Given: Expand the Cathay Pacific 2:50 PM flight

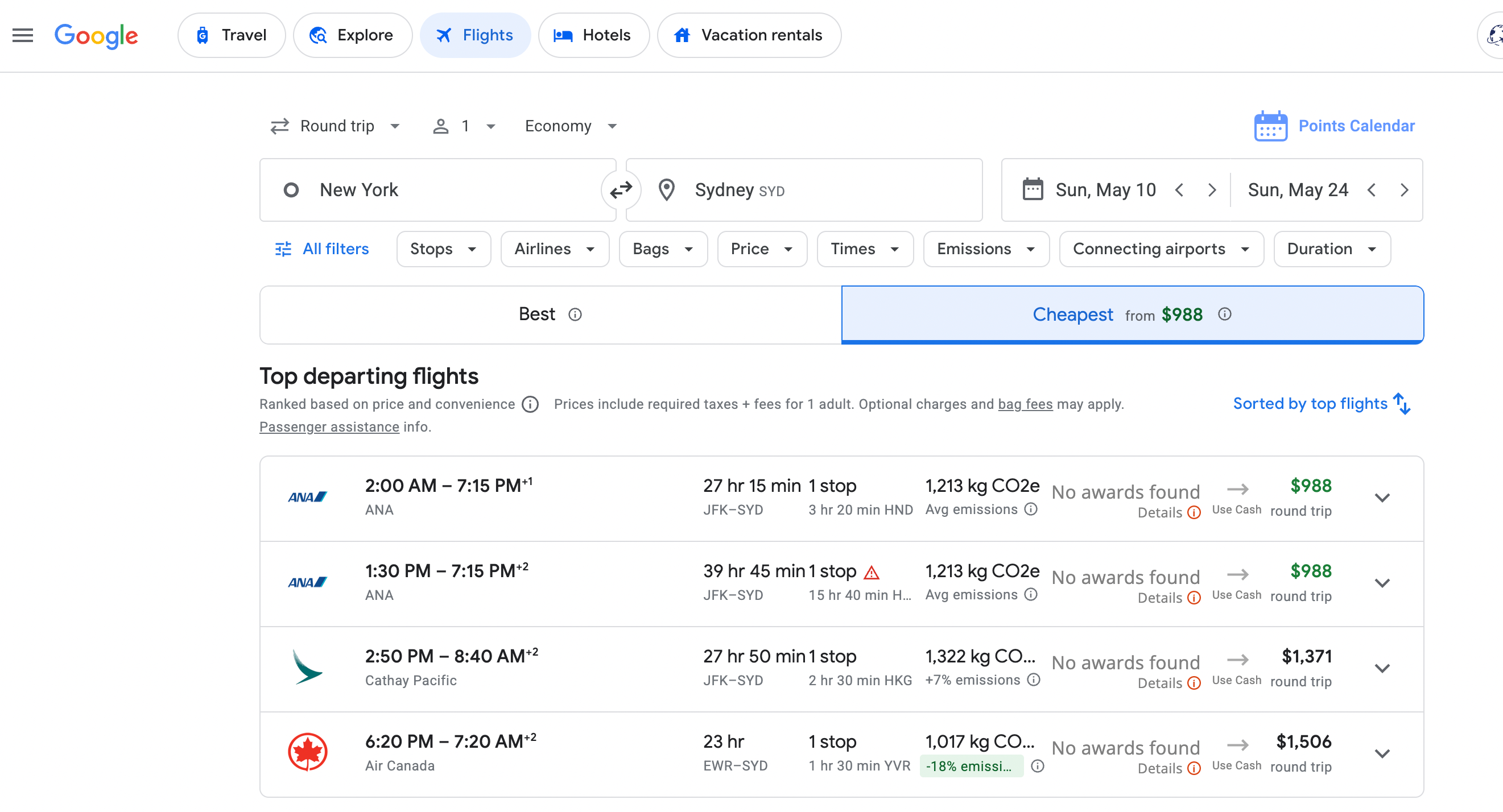Looking at the screenshot, I should click(1382, 669).
